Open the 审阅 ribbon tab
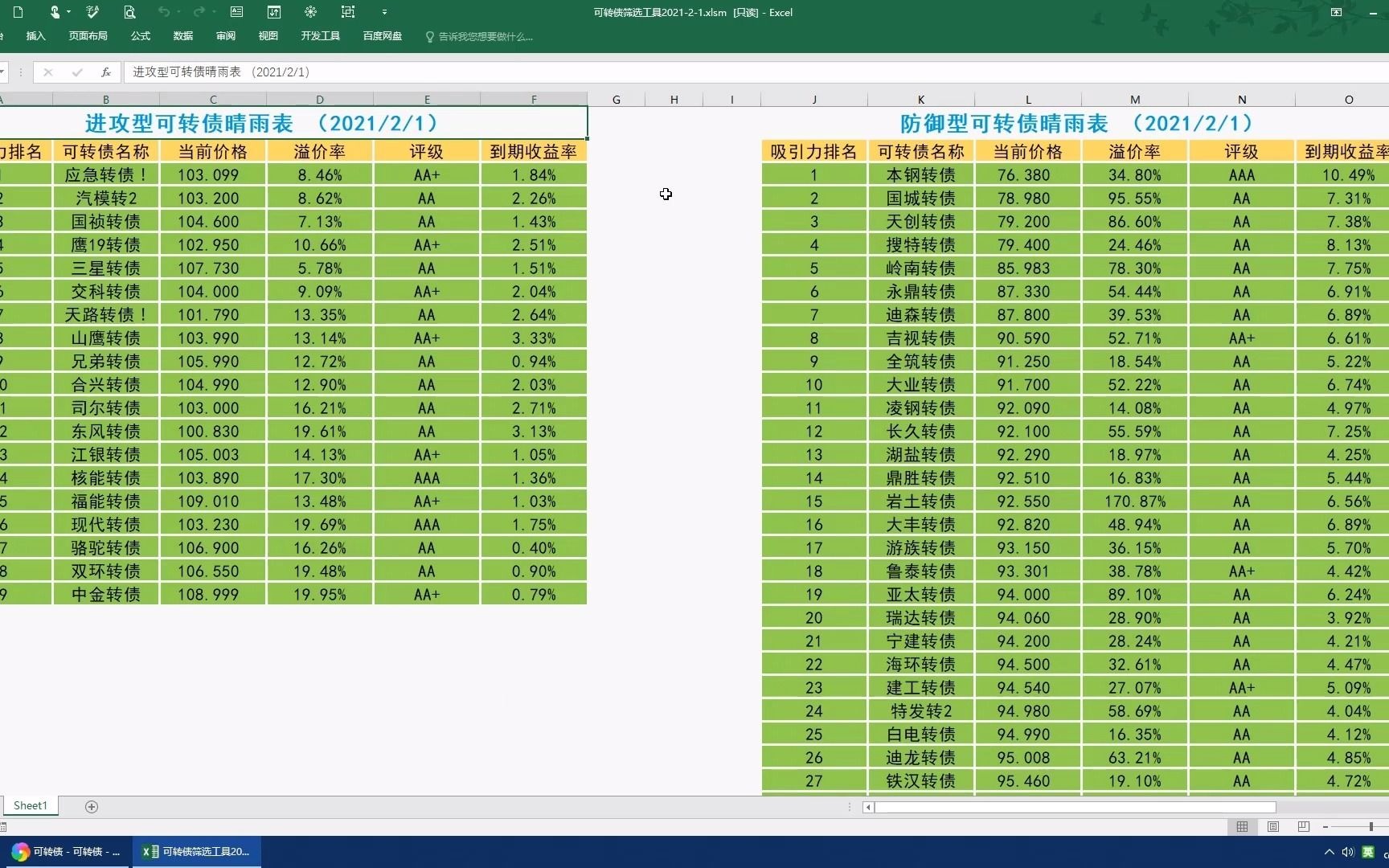Image resolution: width=1389 pixels, height=868 pixels. (x=226, y=36)
